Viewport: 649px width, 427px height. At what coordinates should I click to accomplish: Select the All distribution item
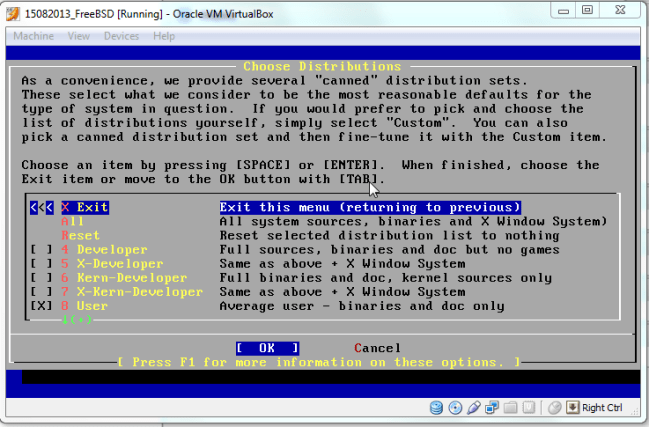pos(72,221)
